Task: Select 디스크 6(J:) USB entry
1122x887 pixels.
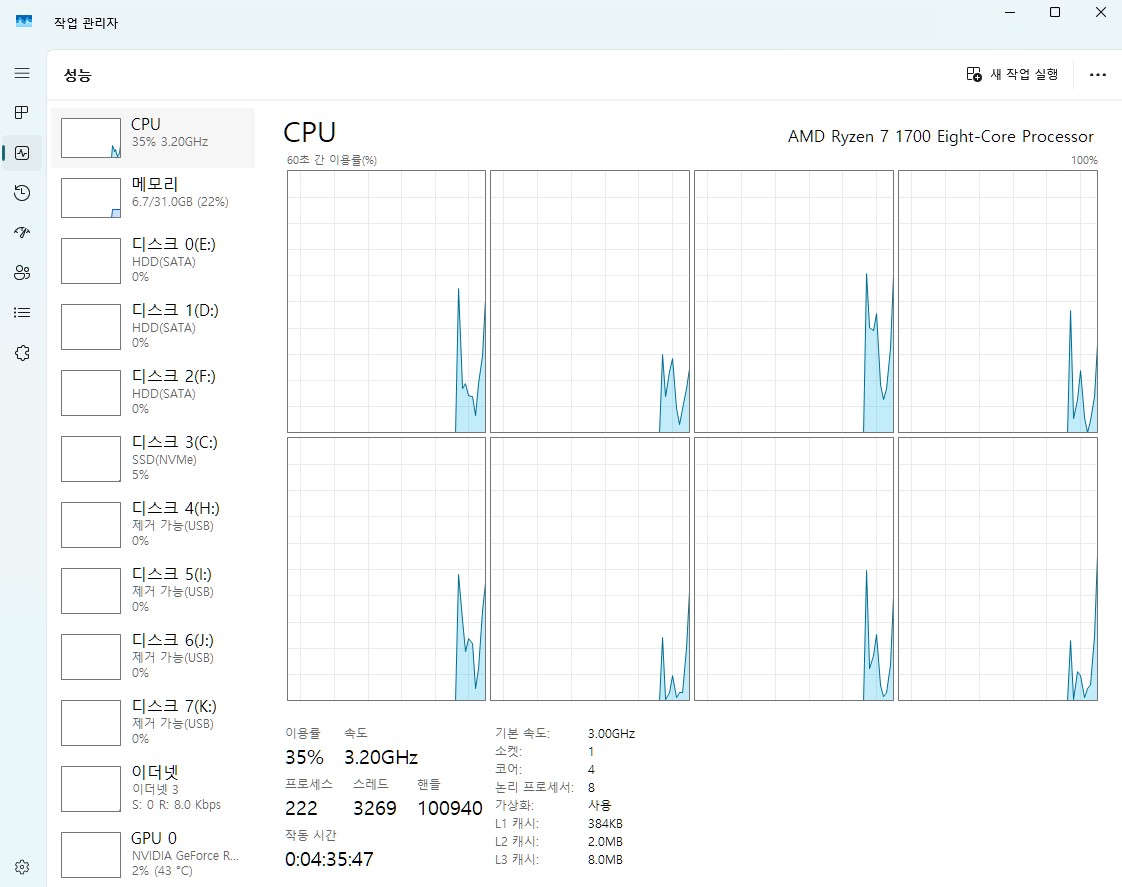Action: pyautogui.click(x=153, y=656)
